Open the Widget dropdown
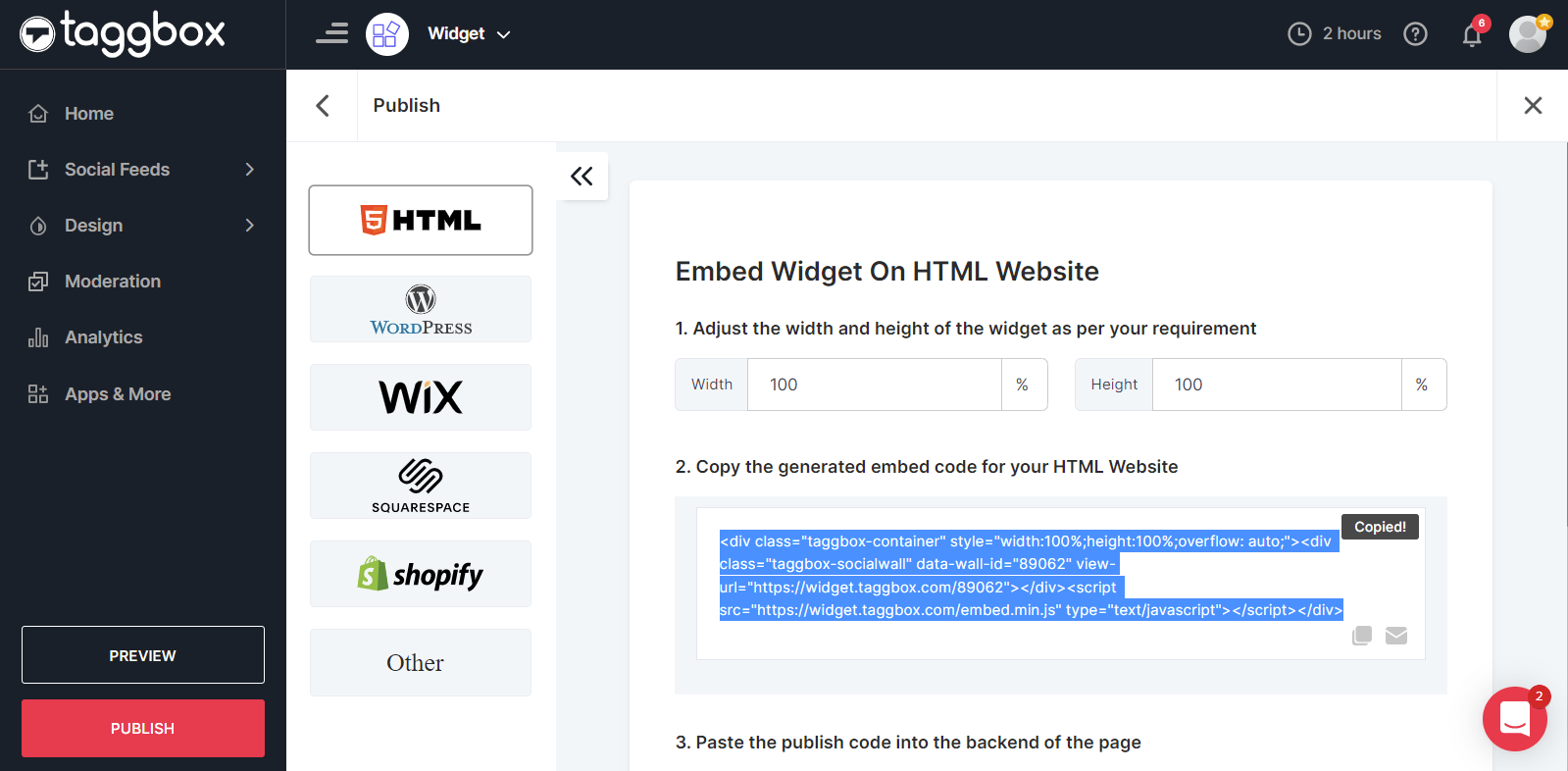1568x771 pixels. click(x=469, y=34)
